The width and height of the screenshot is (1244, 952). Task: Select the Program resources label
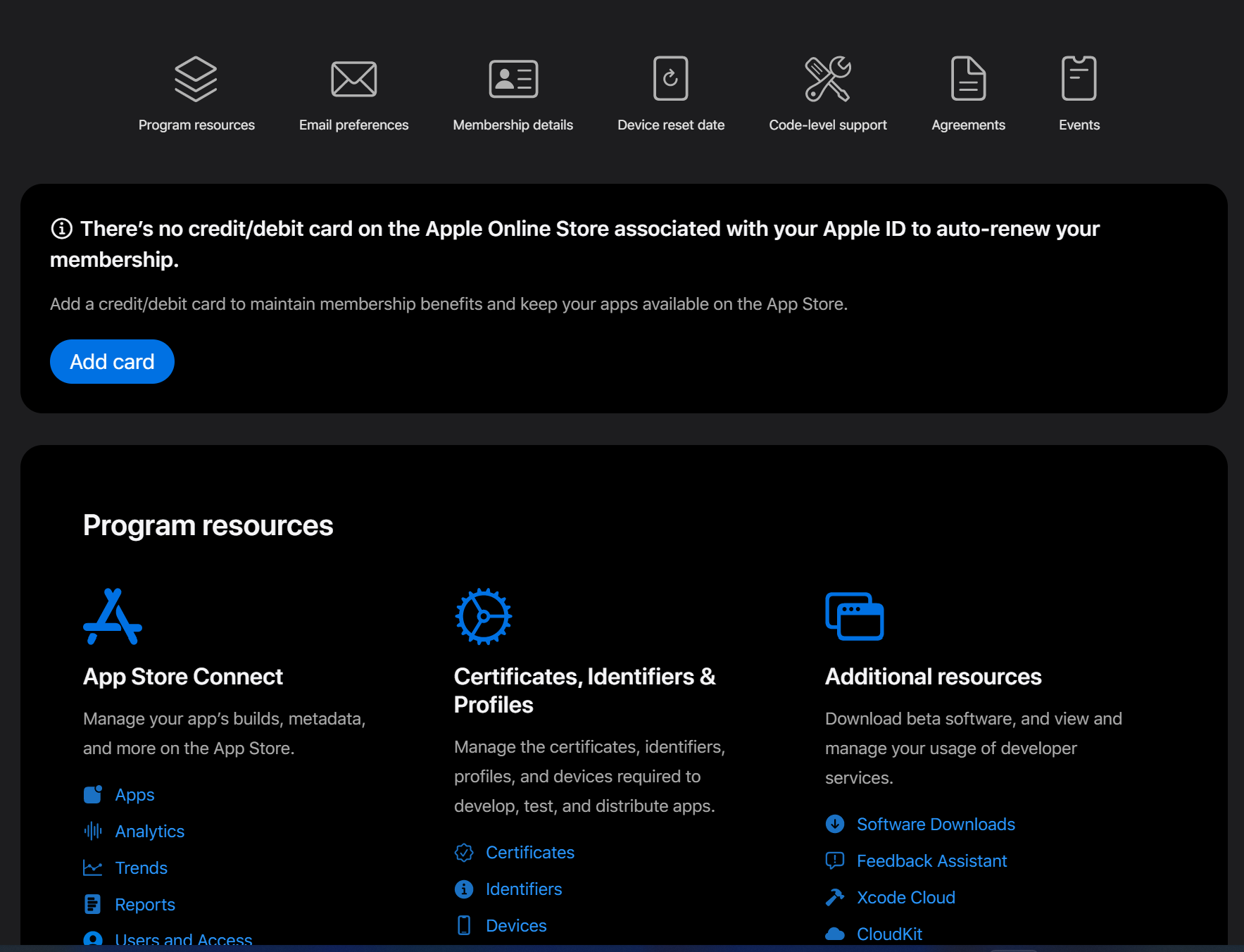[x=196, y=125]
